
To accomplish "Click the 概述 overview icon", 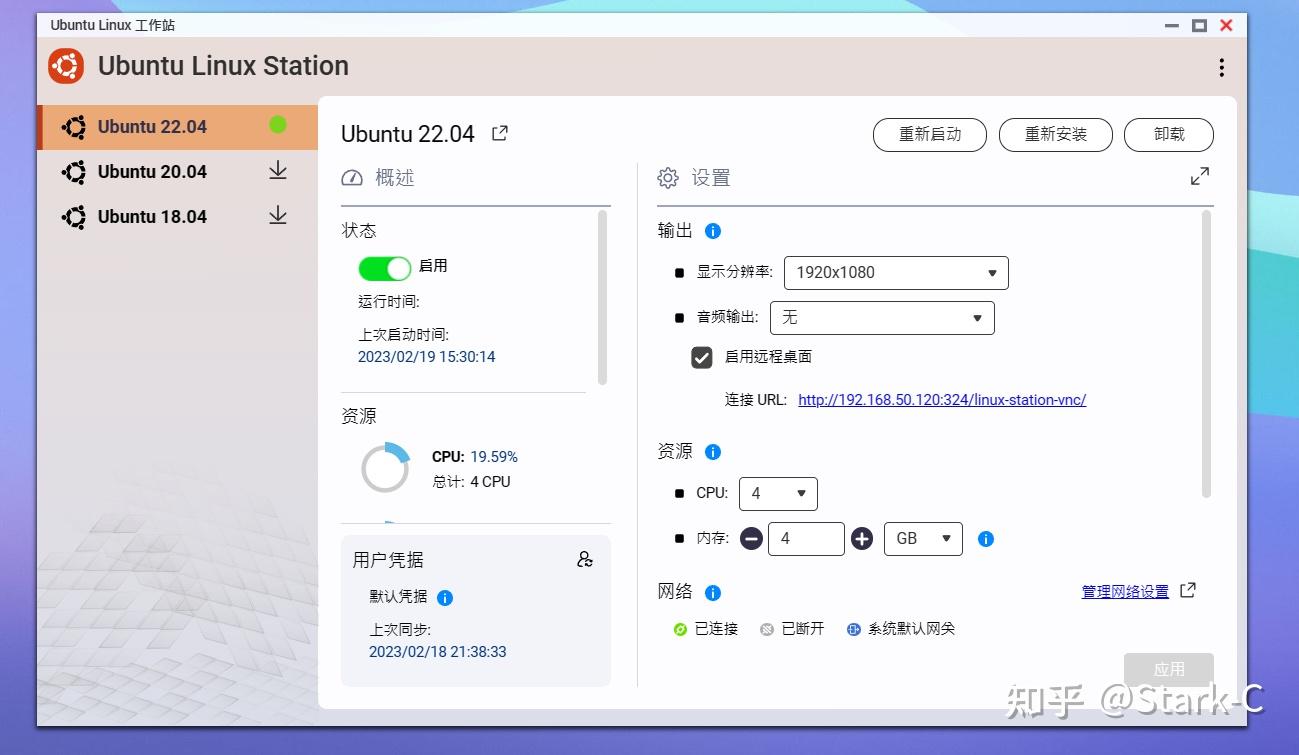I will (352, 177).
